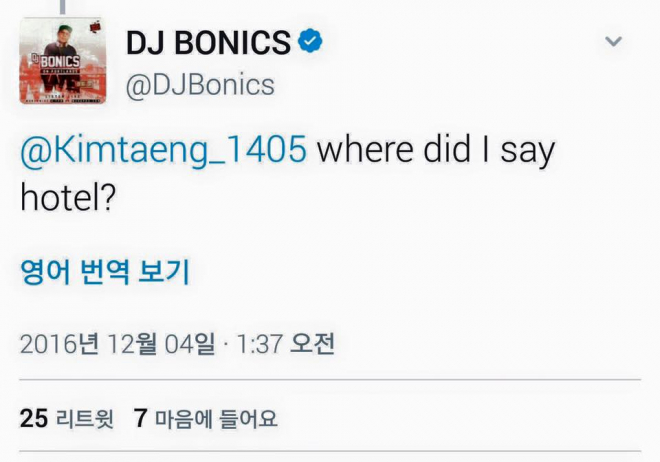Open DJ BONICS profile picture
This screenshot has width=660, height=462.
point(64,62)
